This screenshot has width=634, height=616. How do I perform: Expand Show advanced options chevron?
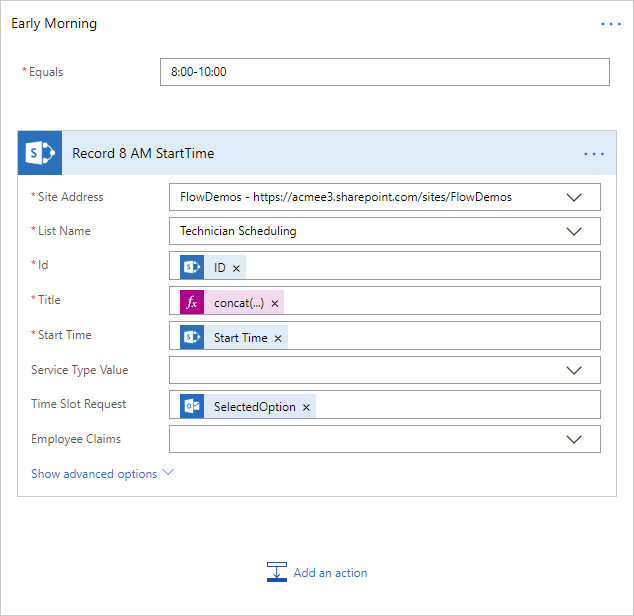tap(168, 472)
